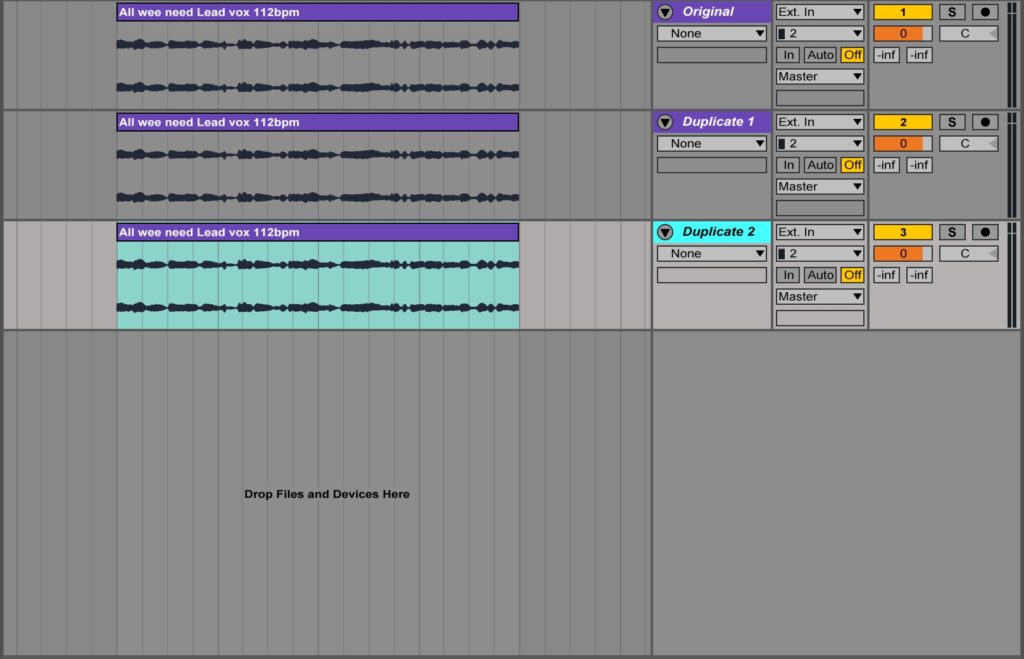Image resolution: width=1024 pixels, height=659 pixels.
Task: Click the highlighted waveform on Duplicate 2 track
Action: coord(317,285)
